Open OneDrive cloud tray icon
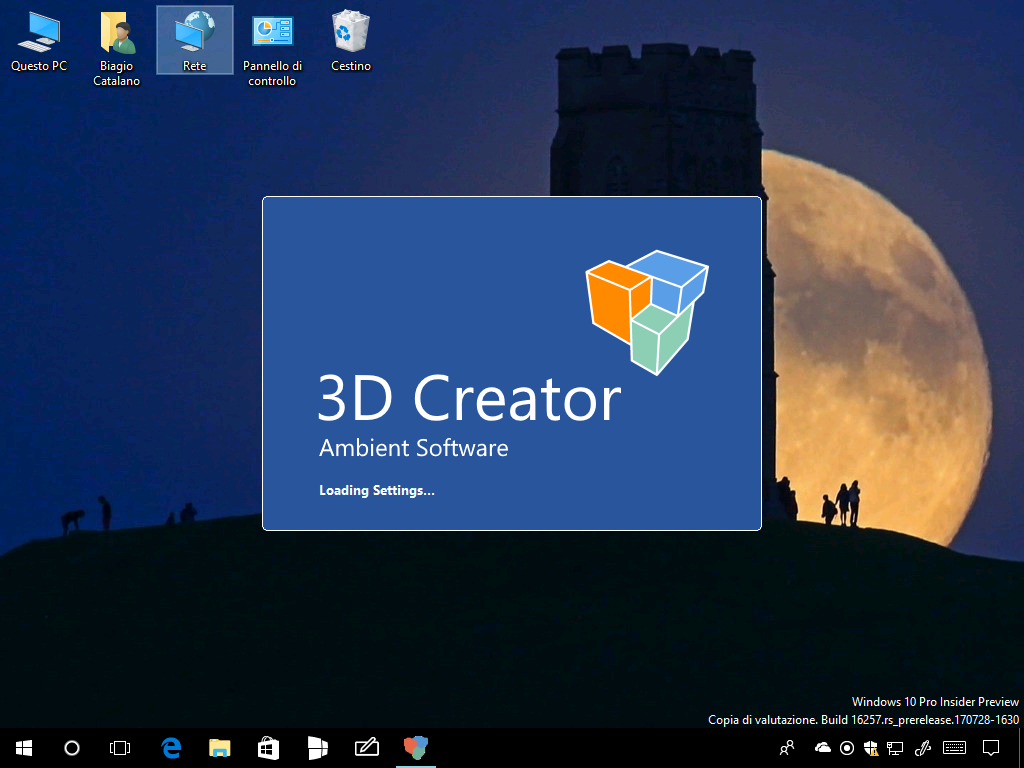Image resolution: width=1024 pixels, height=768 pixels. [823, 748]
